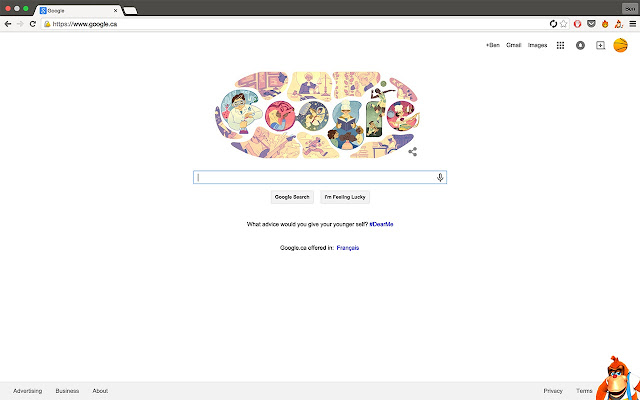
Task: Click the Google tab favicon
Action: 43,11
